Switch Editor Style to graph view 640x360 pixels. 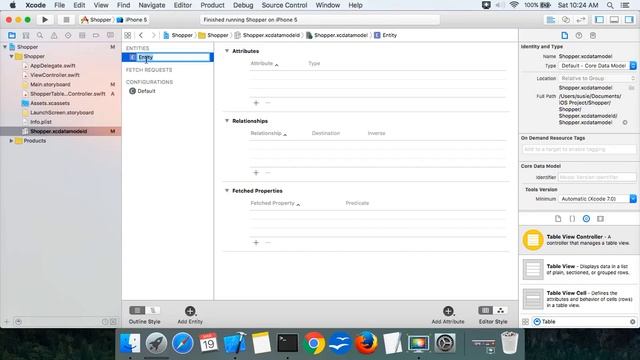pyautogui.click(x=500, y=310)
